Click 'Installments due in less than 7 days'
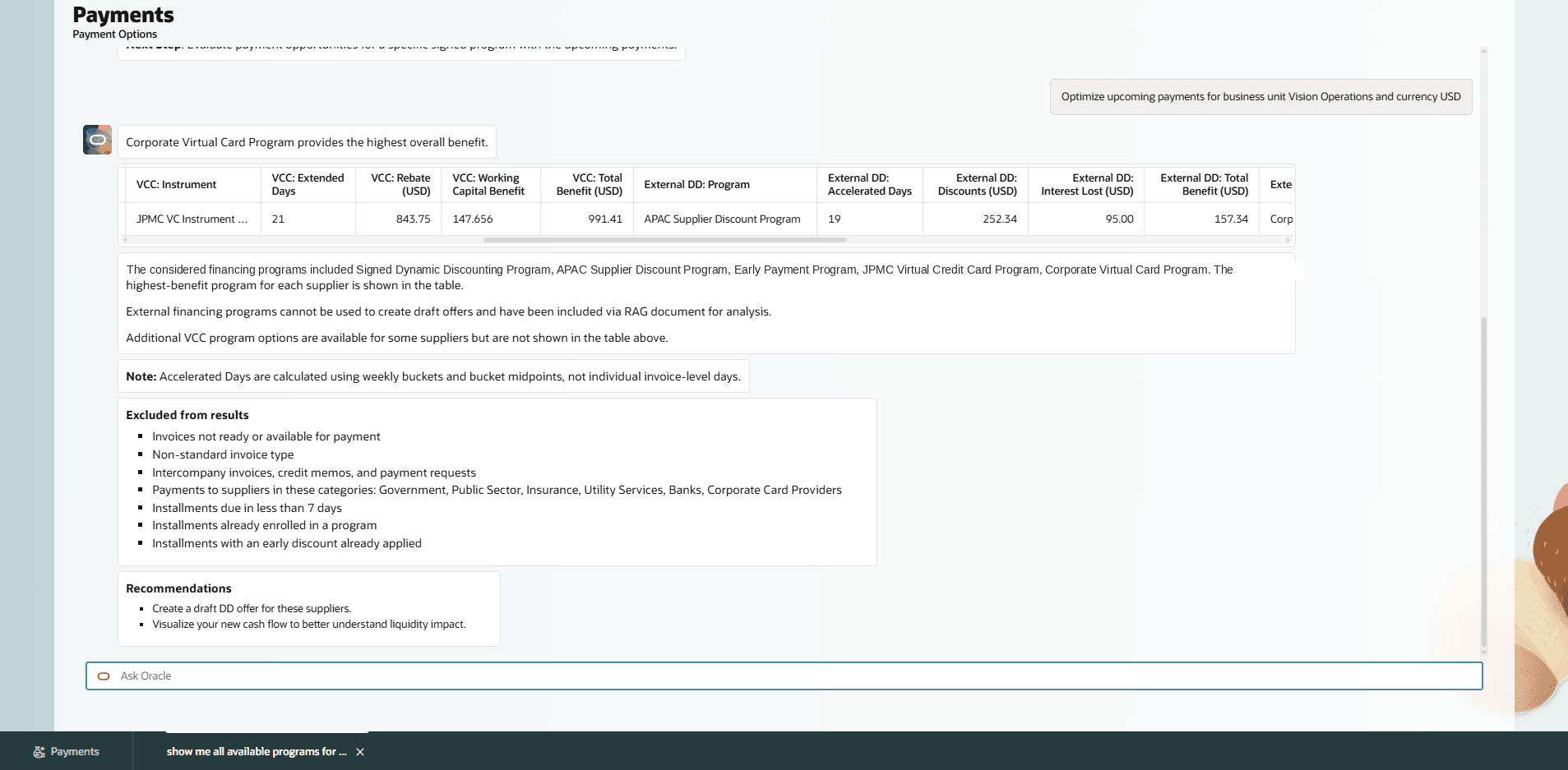The height and width of the screenshot is (770, 1568). coord(247,508)
